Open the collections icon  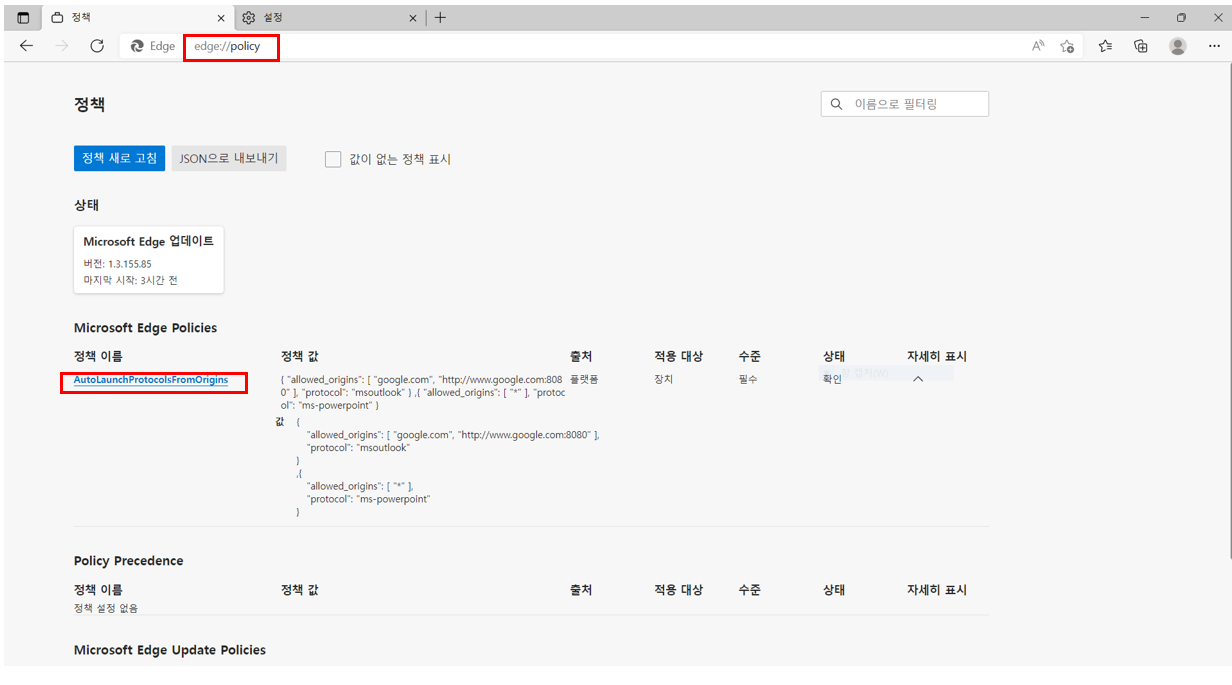point(1141,46)
